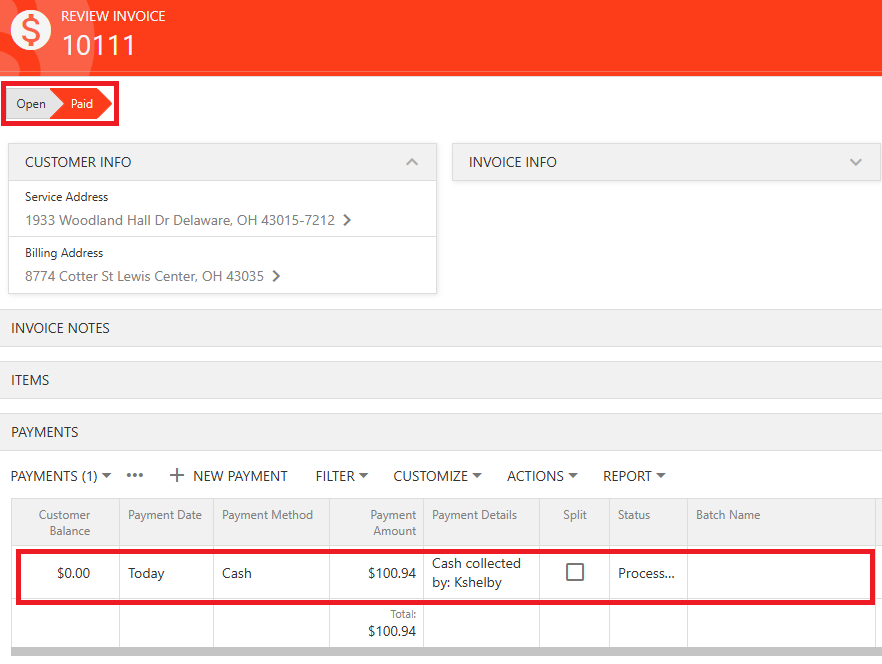Sort by Customer Balance column header
The width and height of the screenshot is (882, 664).
pyautogui.click(x=65, y=522)
